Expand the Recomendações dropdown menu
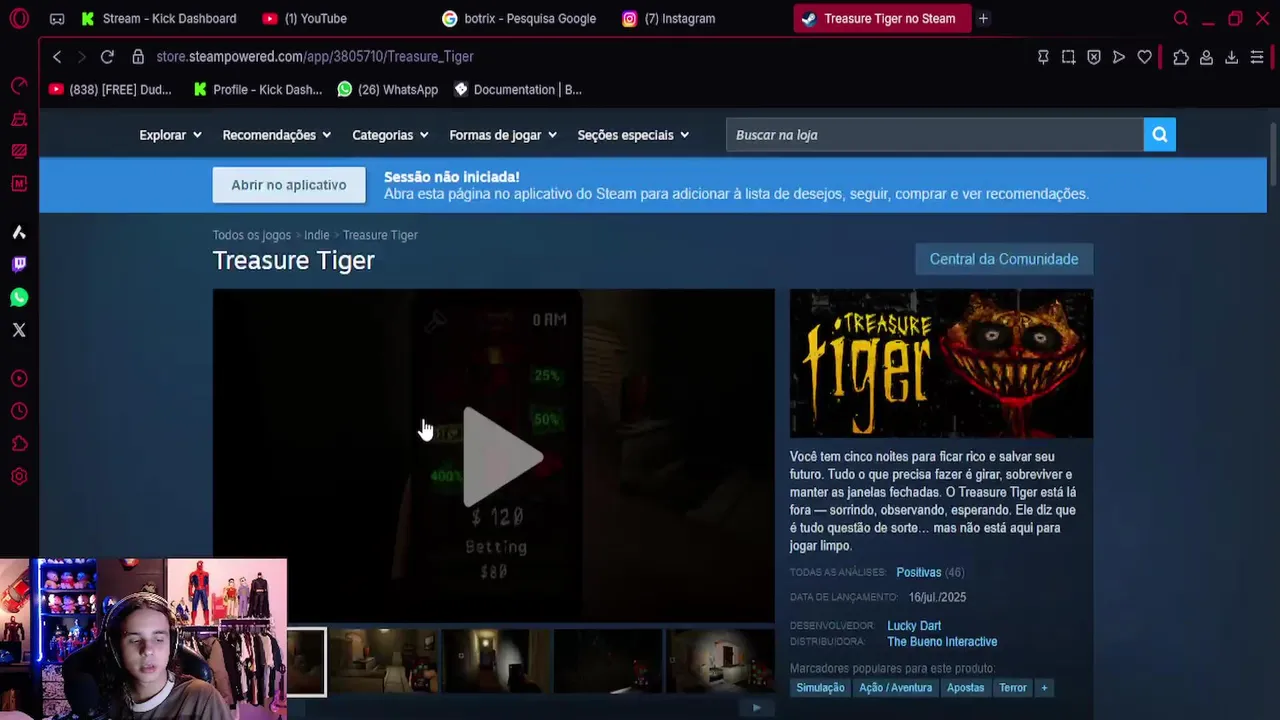Screen dimensions: 1280x720 click(277, 135)
